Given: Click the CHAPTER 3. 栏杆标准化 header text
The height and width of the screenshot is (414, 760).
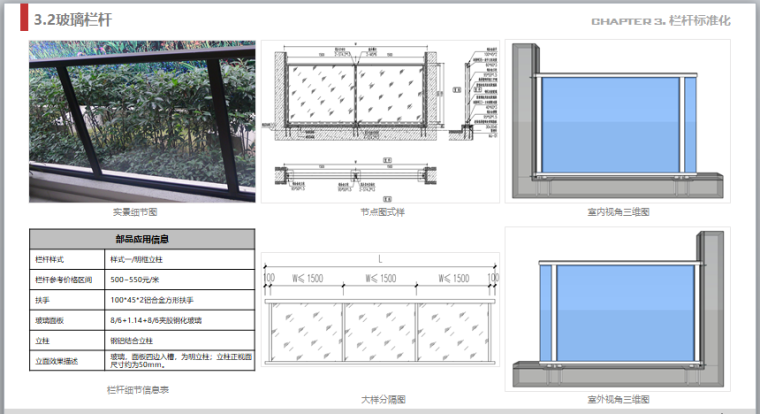Looking at the screenshot, I should pos(661,21).
